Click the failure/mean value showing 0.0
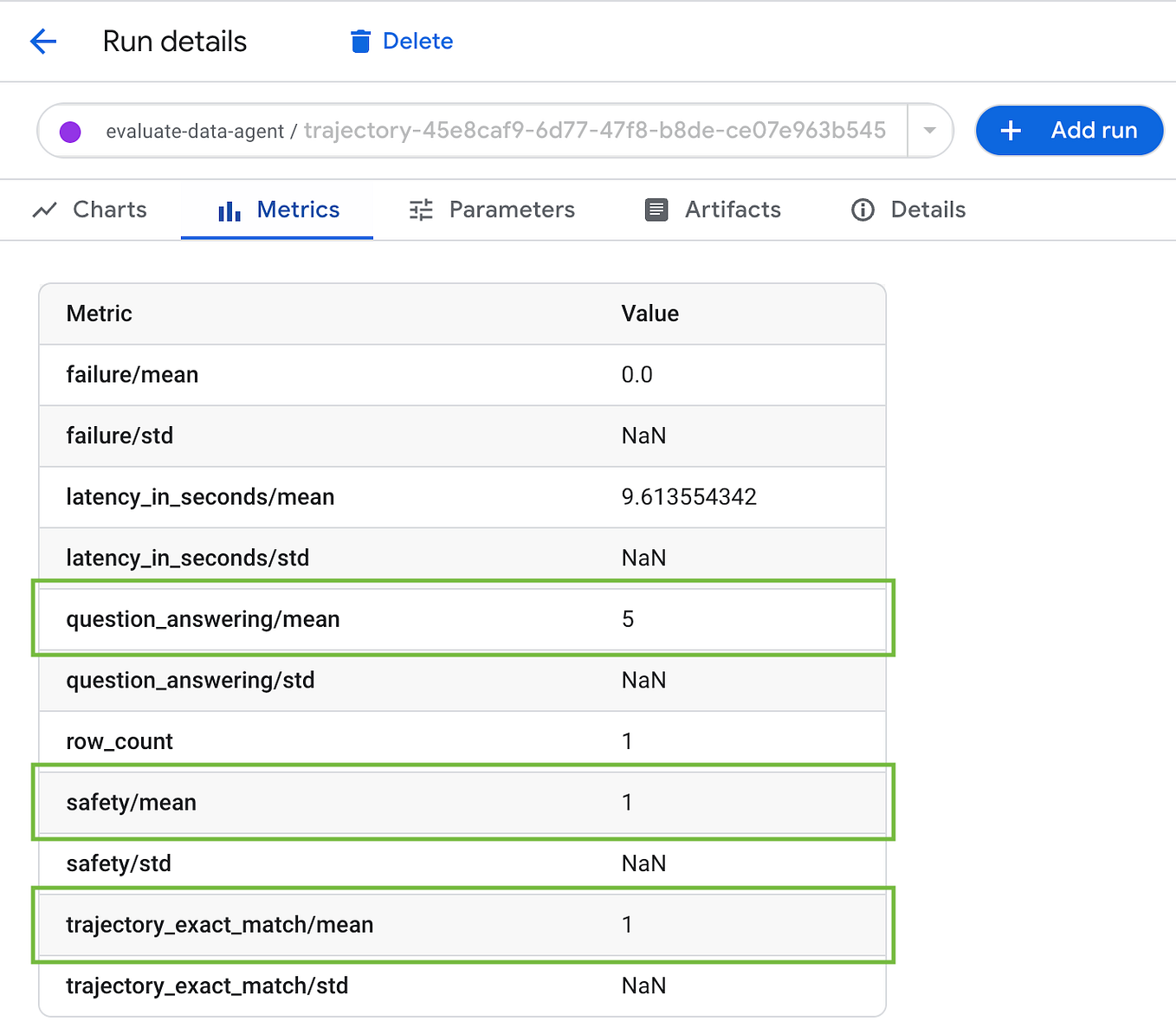The height and width of the screenshot is (1034, 1176). (636, 375)
